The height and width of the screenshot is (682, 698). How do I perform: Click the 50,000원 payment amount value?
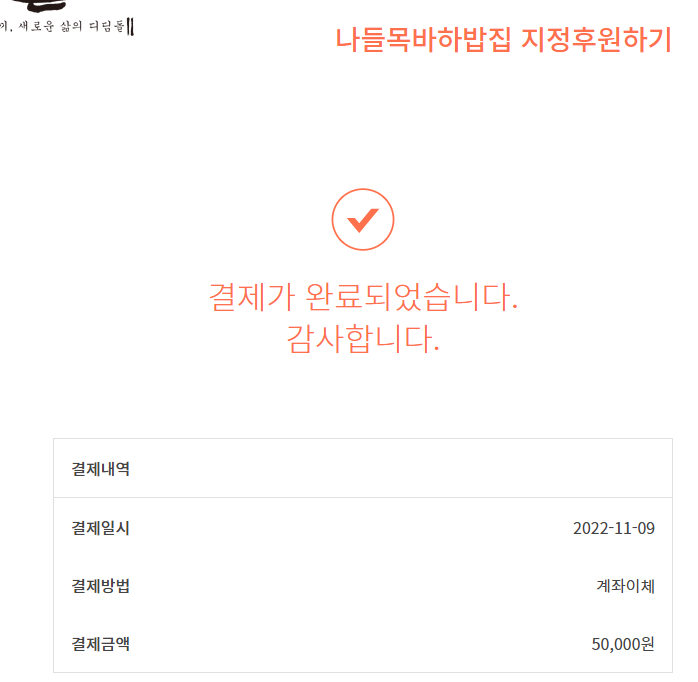tap(622, 644)
